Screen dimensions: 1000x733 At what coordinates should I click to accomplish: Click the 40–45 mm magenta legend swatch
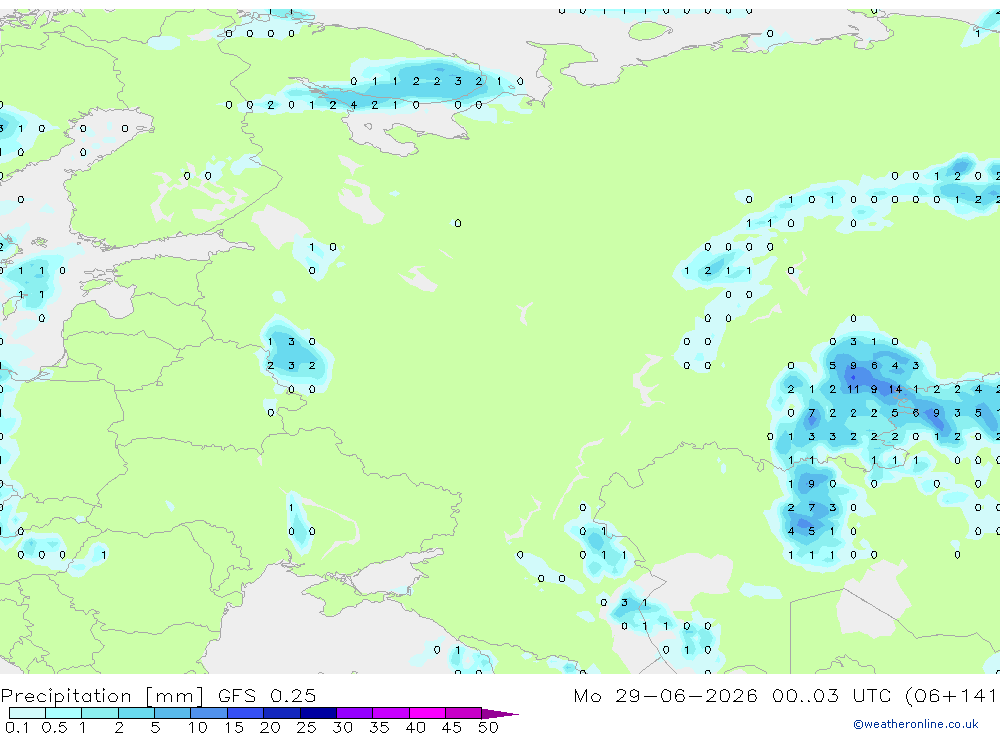[427, 713]
